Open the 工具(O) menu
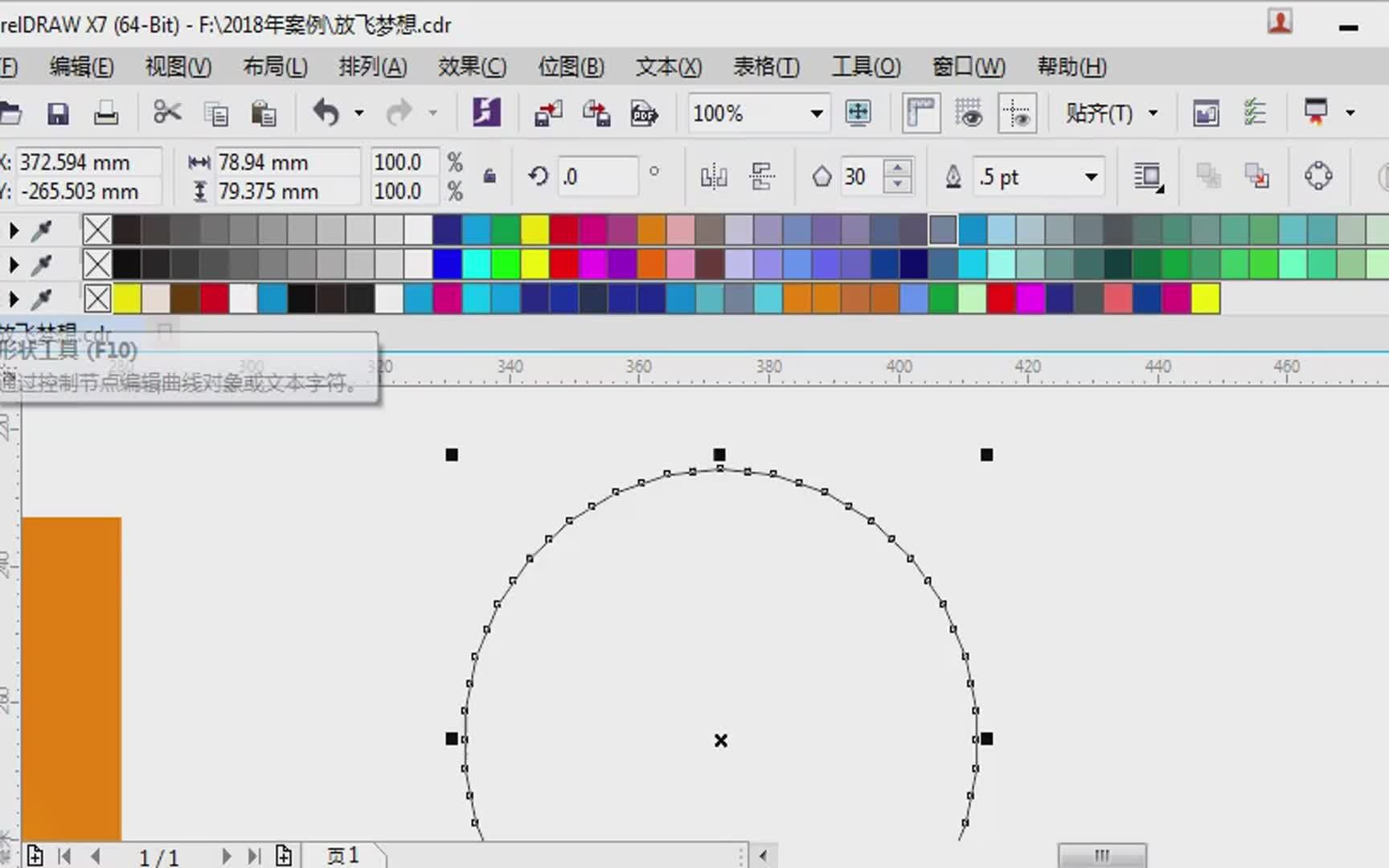This screenshot has height=868, width=1389. 866,67
